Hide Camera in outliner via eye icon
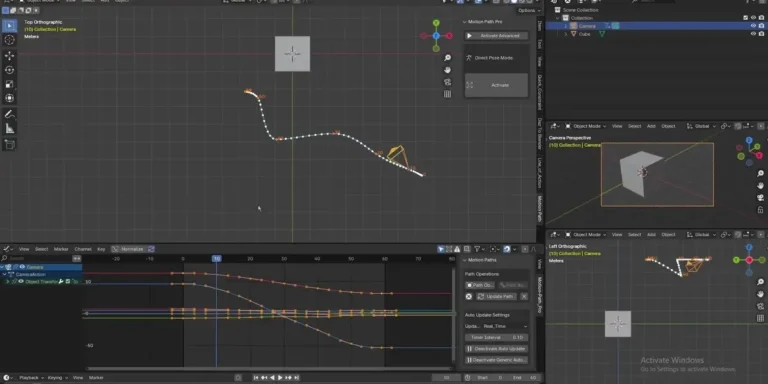Image resolution: width=768 pixels, height=384 pixels. click(754, 26)
